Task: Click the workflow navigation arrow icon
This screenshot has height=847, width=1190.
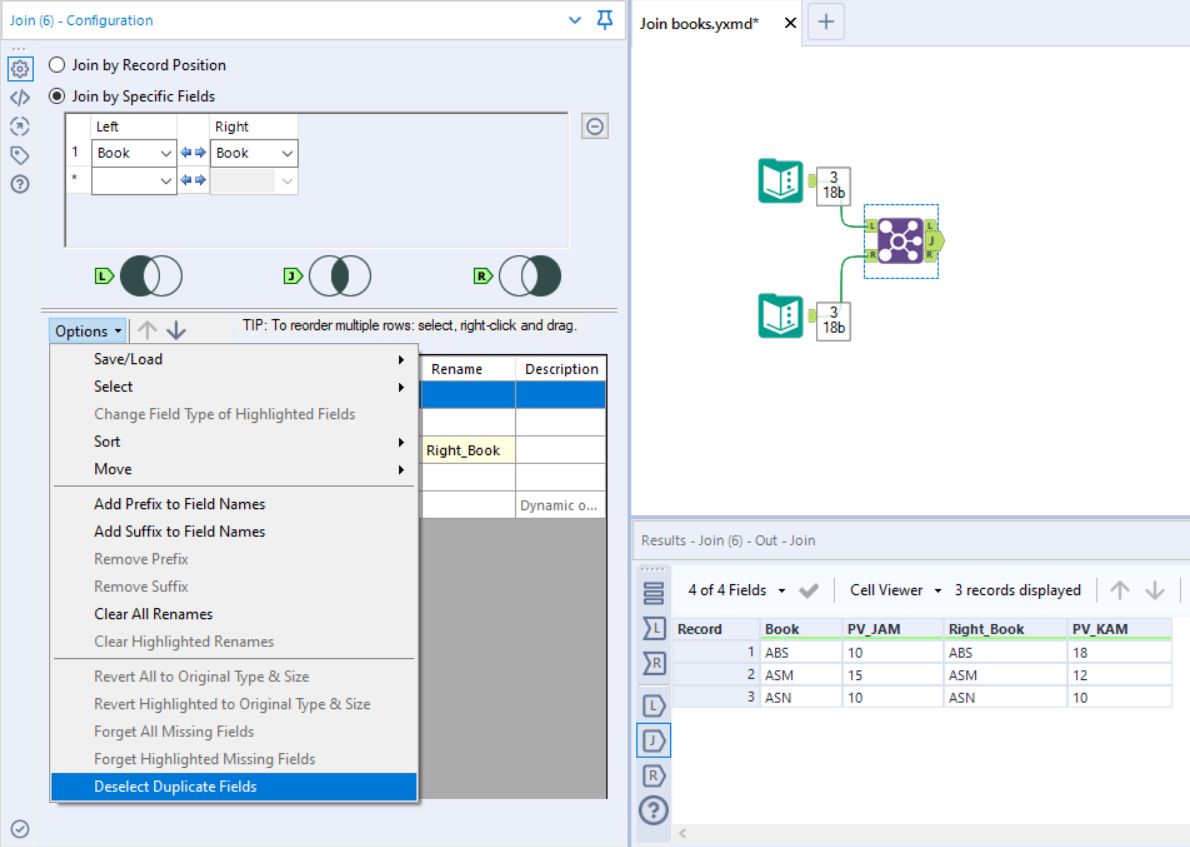Action: (x=20, y=126)
